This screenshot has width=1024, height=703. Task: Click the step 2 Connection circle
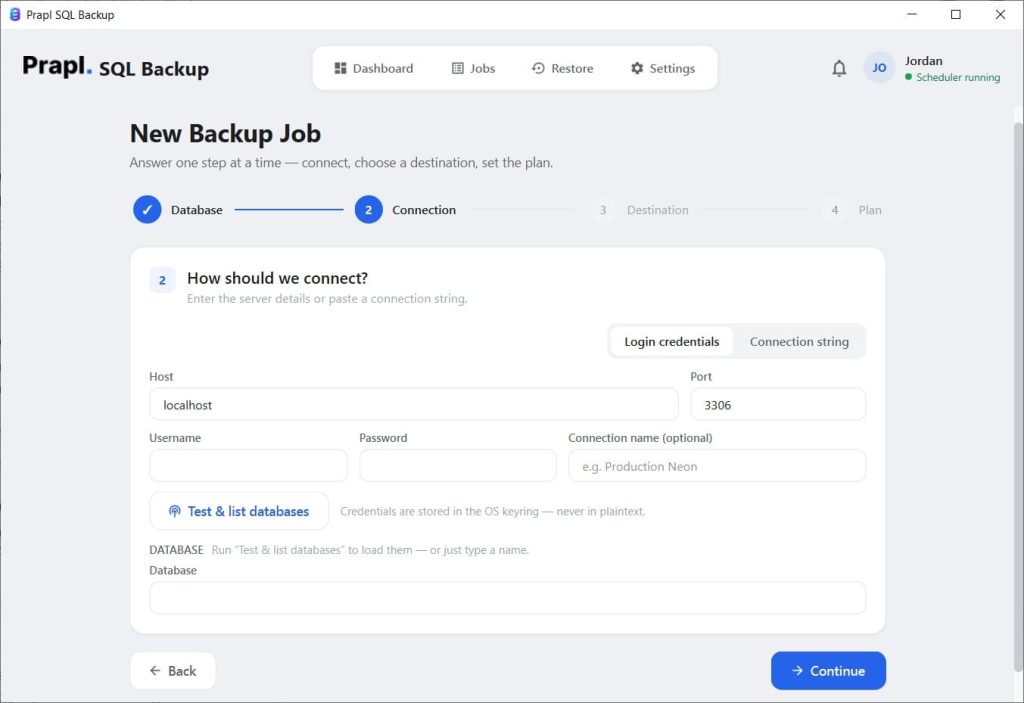pyautogui.click(x=368, y=210)
